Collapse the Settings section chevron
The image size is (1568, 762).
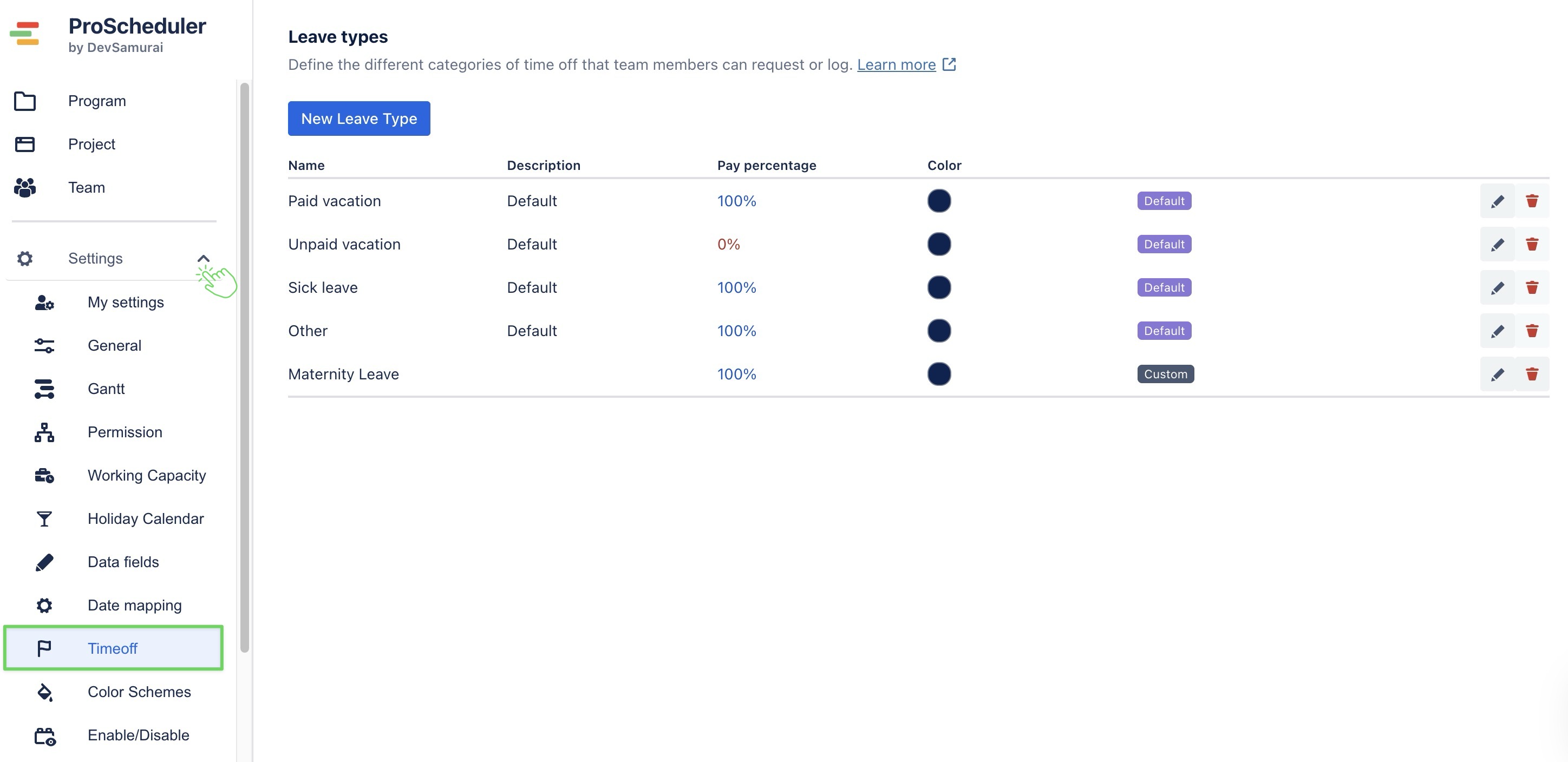203,259
